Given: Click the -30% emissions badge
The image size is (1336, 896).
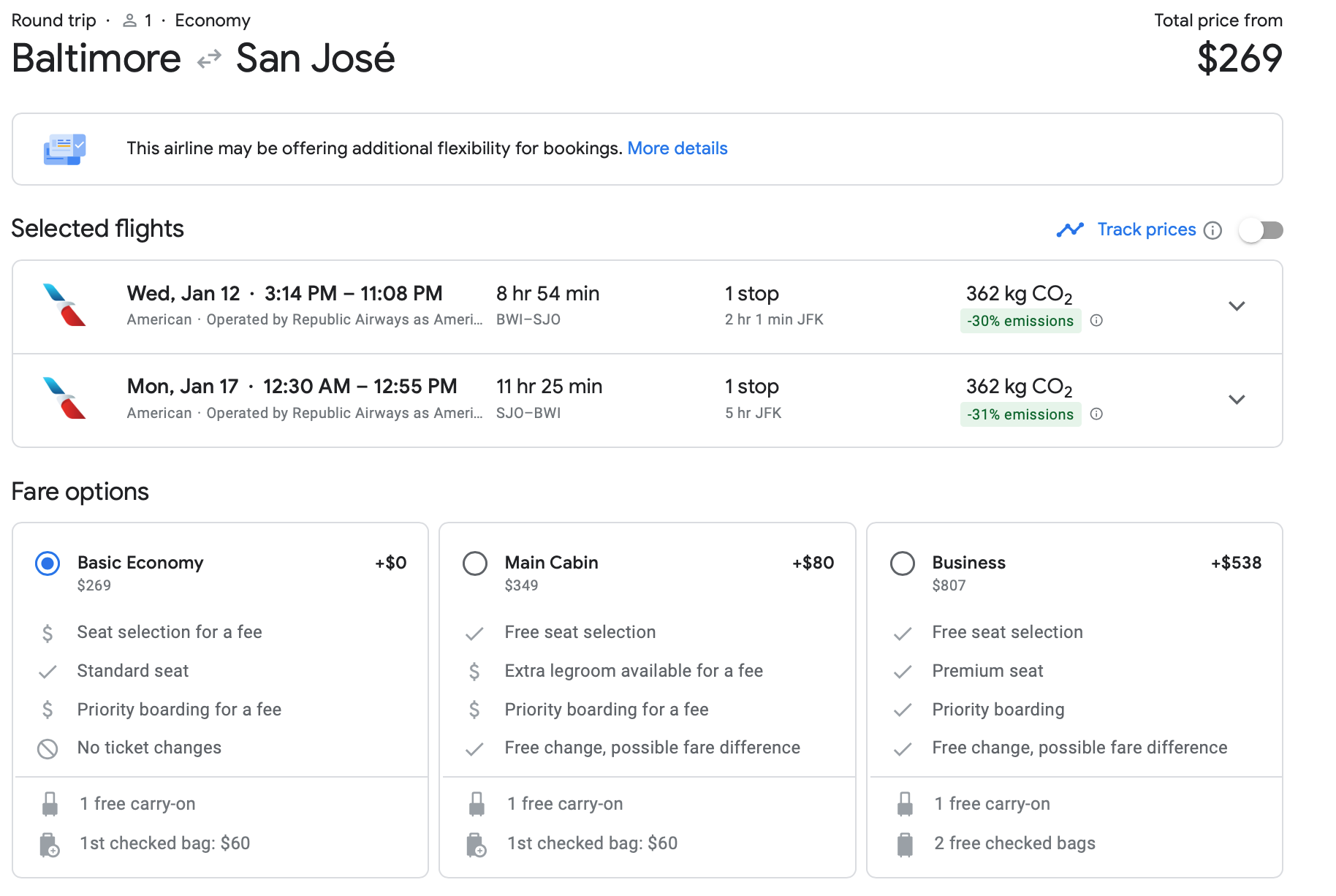Looking at the screenshot, I should pyautogui.click(x=1020, y=321).
